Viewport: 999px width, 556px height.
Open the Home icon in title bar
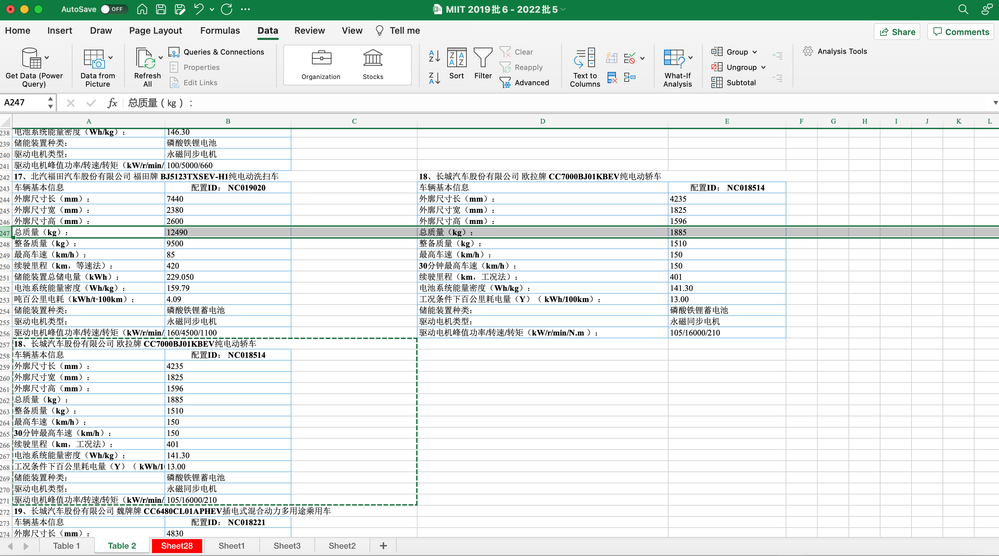pos(142,9)
